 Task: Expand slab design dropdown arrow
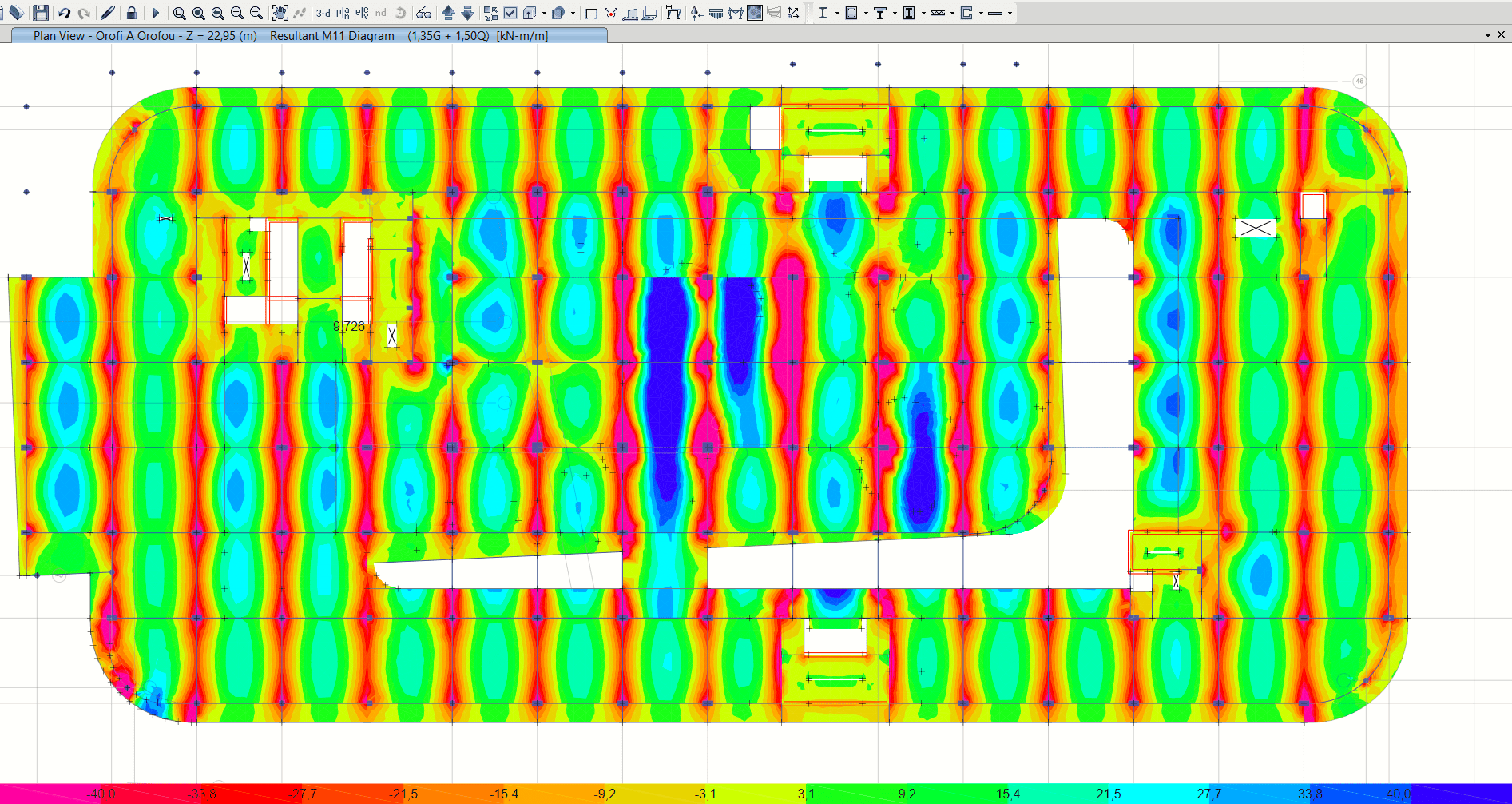[1010, 13]
